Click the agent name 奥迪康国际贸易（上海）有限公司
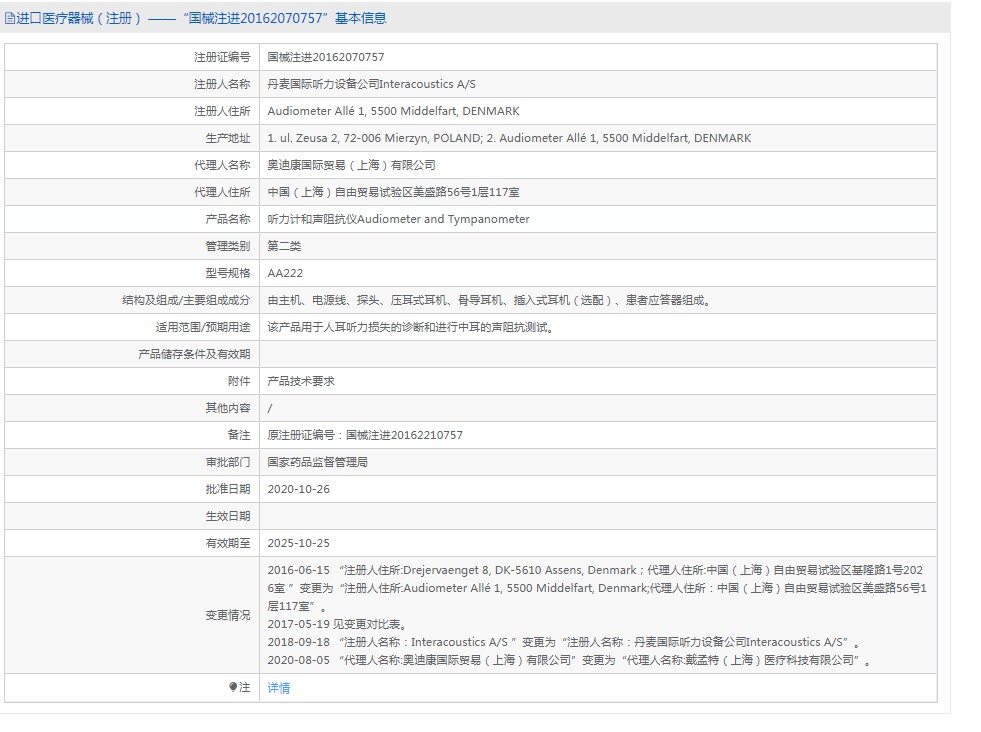 (351, 165)
